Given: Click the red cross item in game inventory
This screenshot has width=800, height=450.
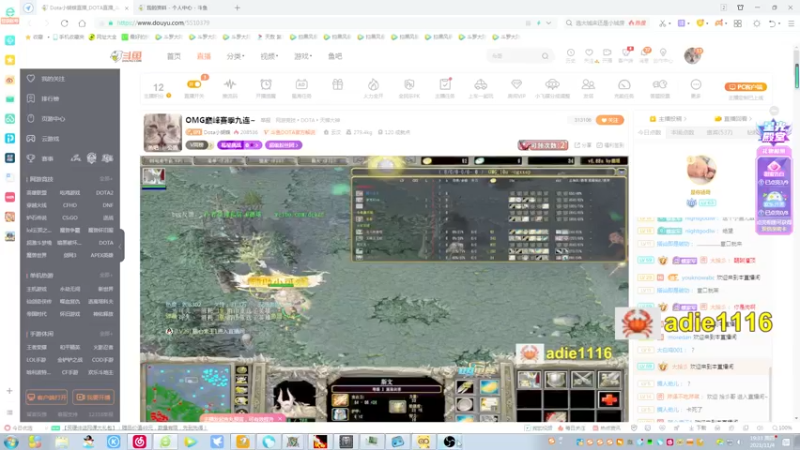Looking at the screenshot, I should pos(609,399).
